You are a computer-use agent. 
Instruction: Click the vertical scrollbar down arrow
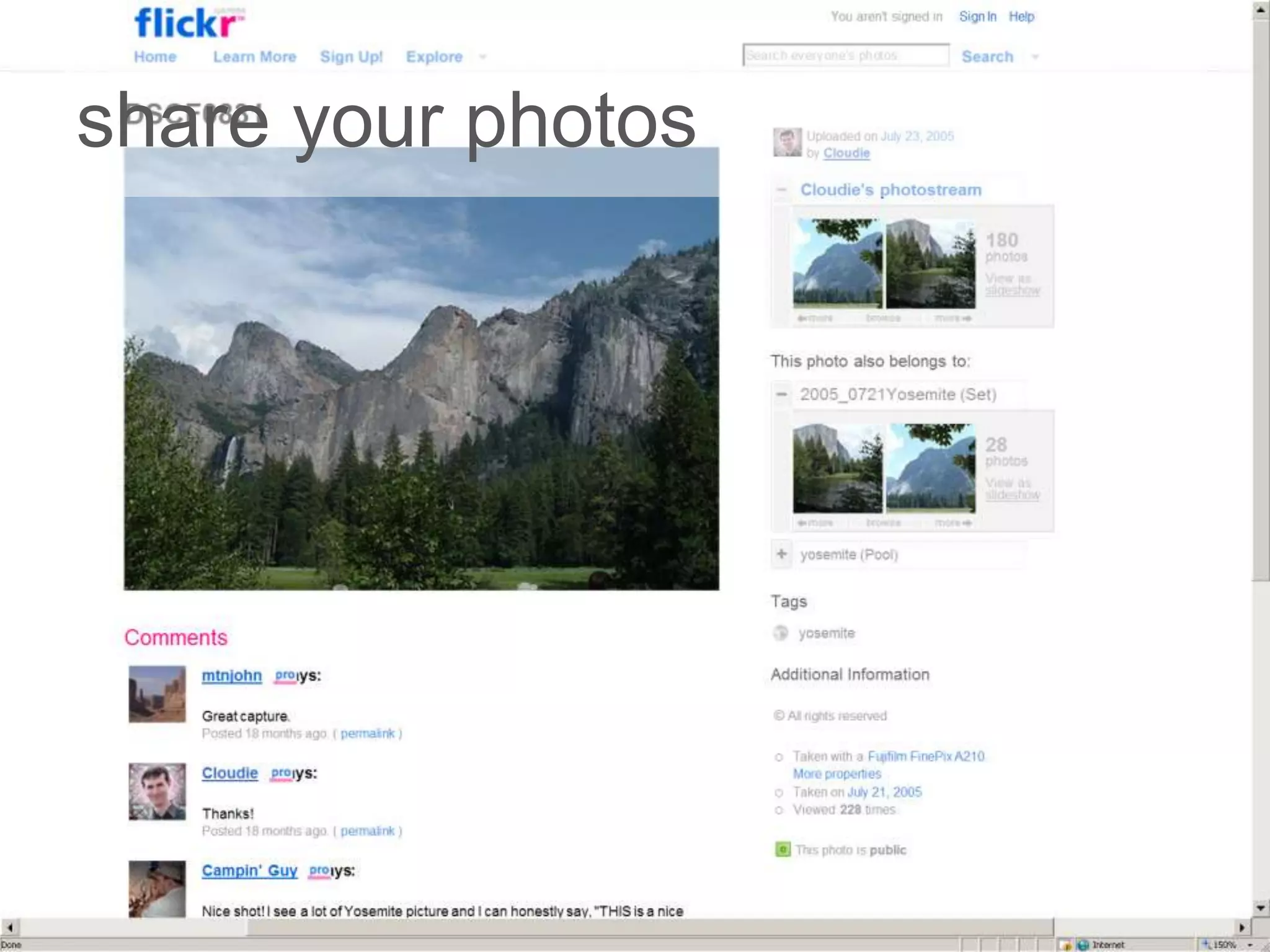point(1260,908)
